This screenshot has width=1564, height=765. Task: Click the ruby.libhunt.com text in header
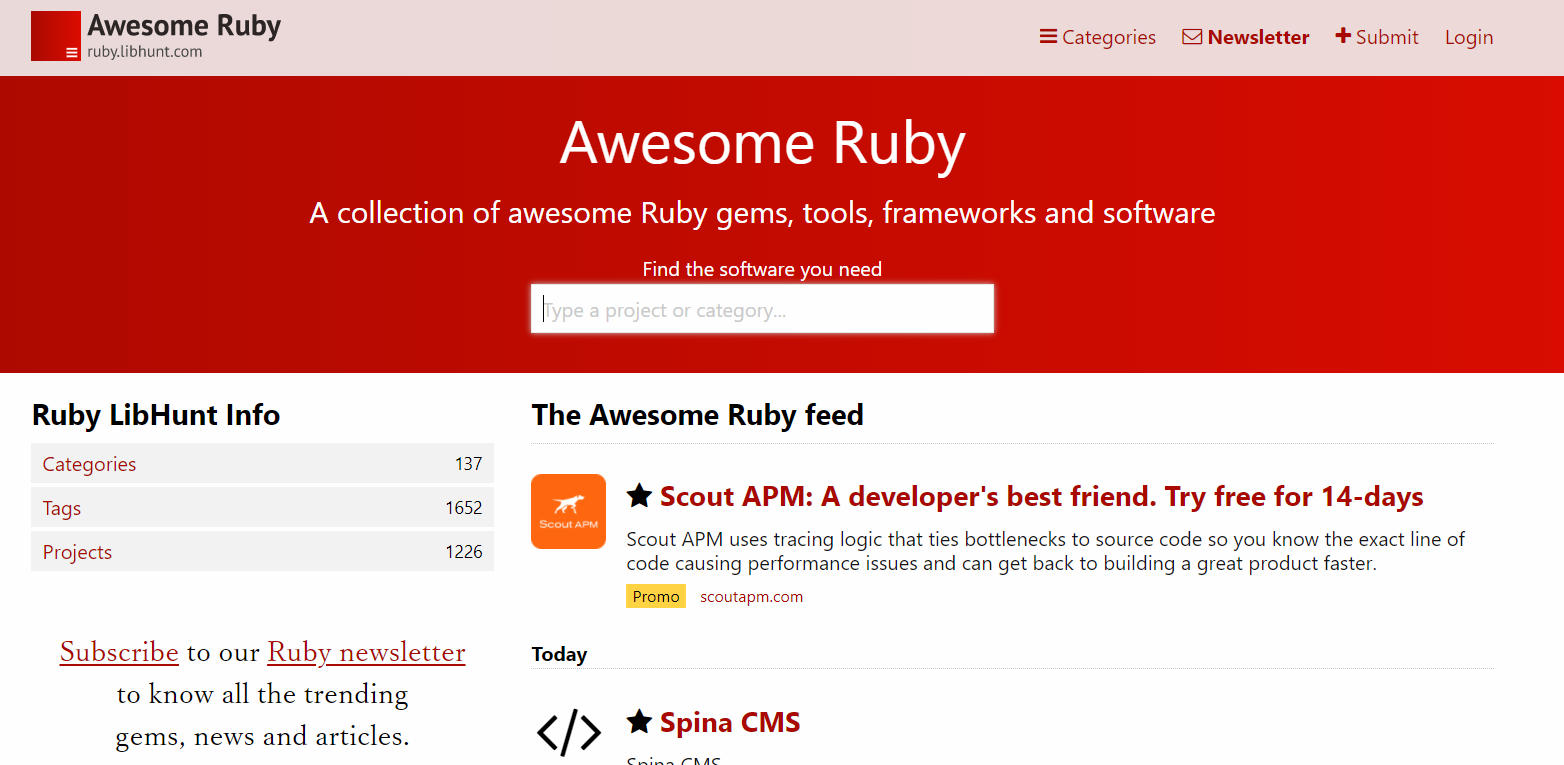pos(144,52)
